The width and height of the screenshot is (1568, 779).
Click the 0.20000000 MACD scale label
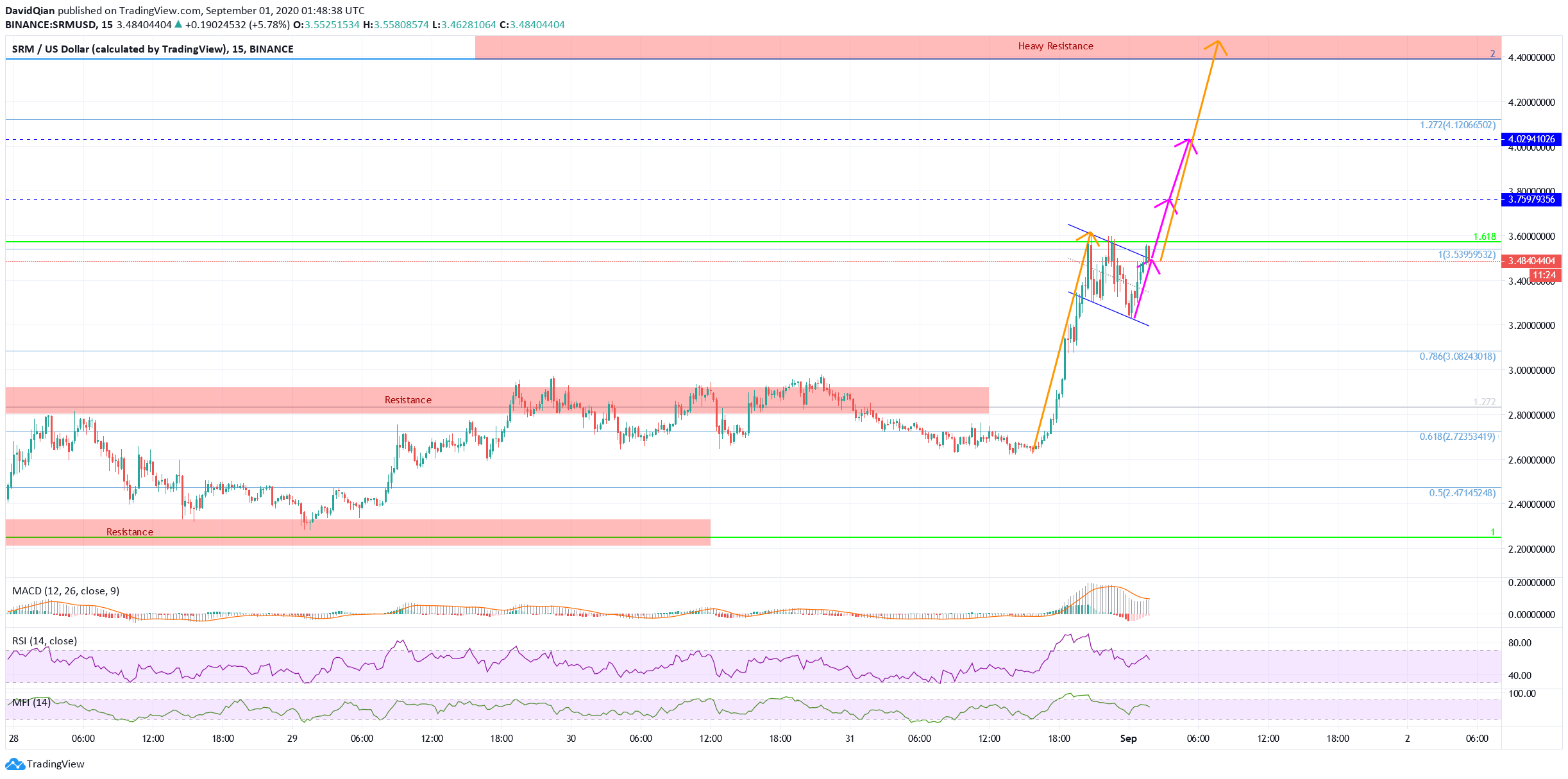pos(1531,583)
